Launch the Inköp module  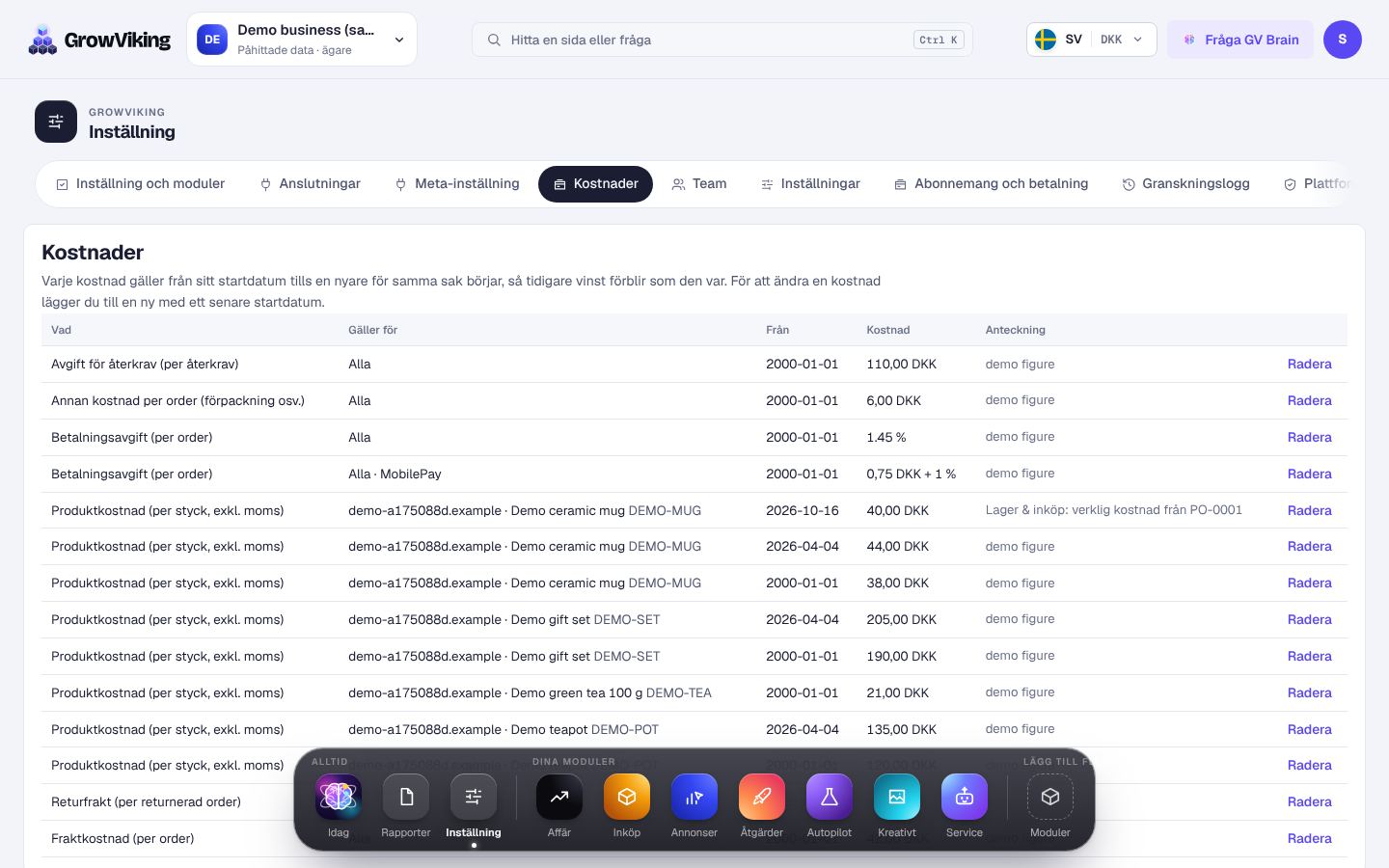pos(627,797)
